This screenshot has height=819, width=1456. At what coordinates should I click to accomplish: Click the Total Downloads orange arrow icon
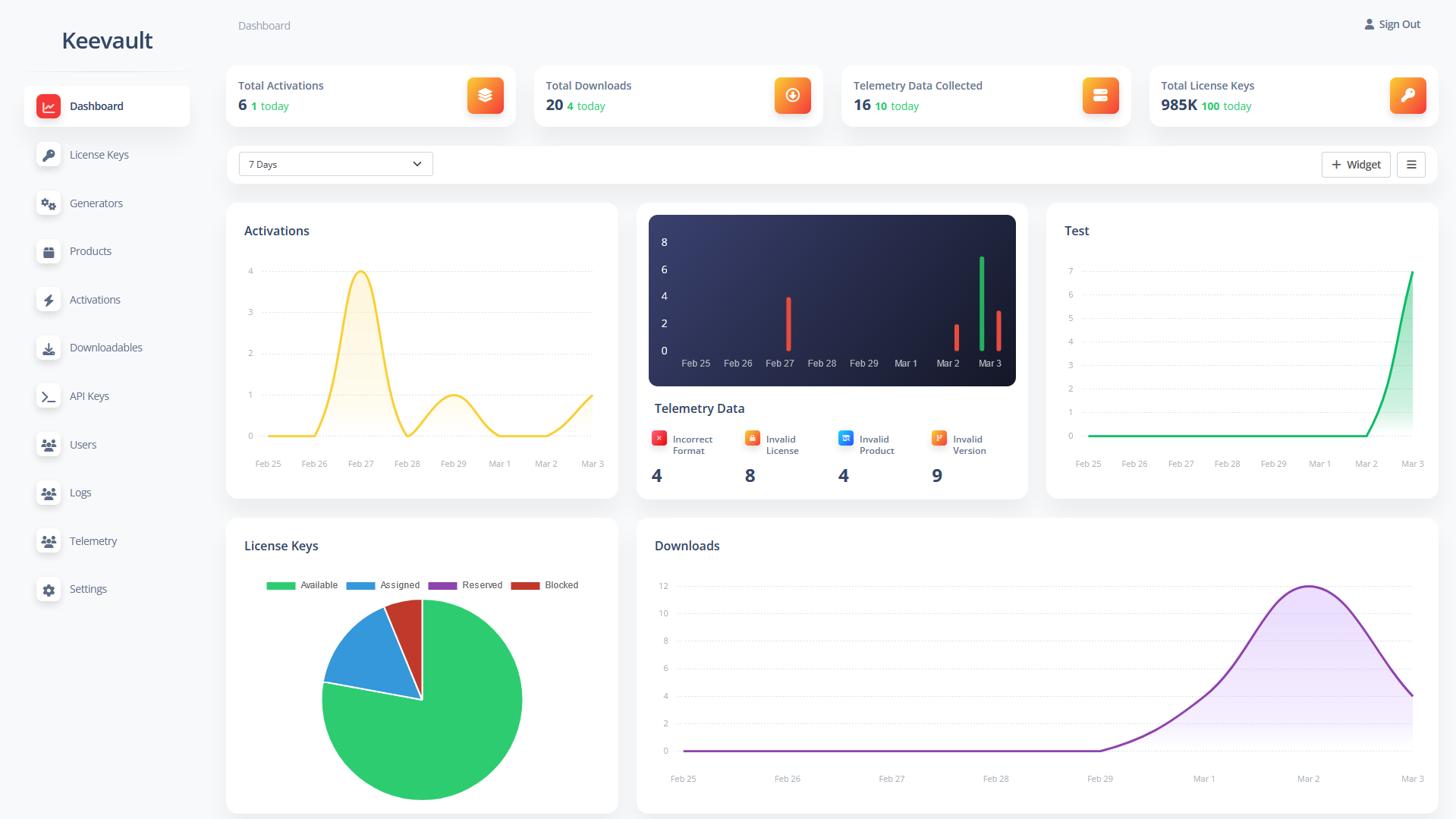(792, 96)
